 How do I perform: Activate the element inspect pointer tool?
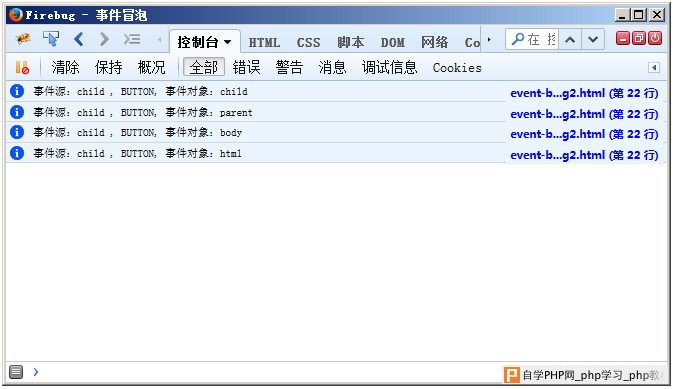pos(51,39)
